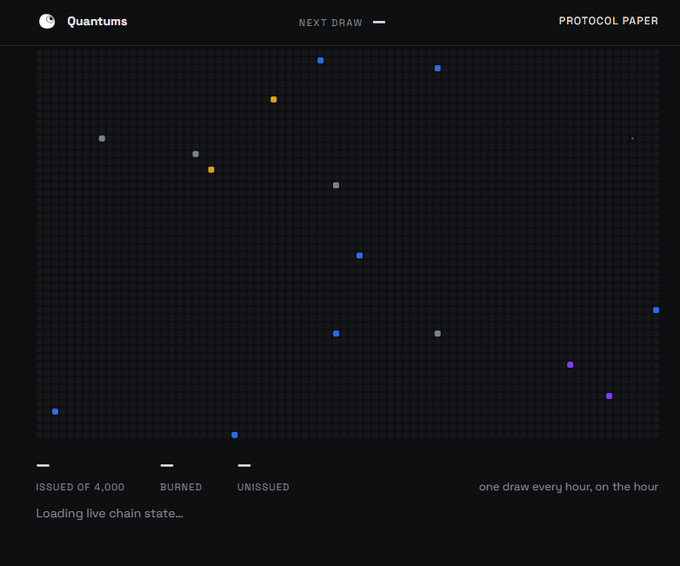Click the 'Loading live chain state...' status text
Image resolution: width=680 pixels, height=566 pixels.
[110, 514]
